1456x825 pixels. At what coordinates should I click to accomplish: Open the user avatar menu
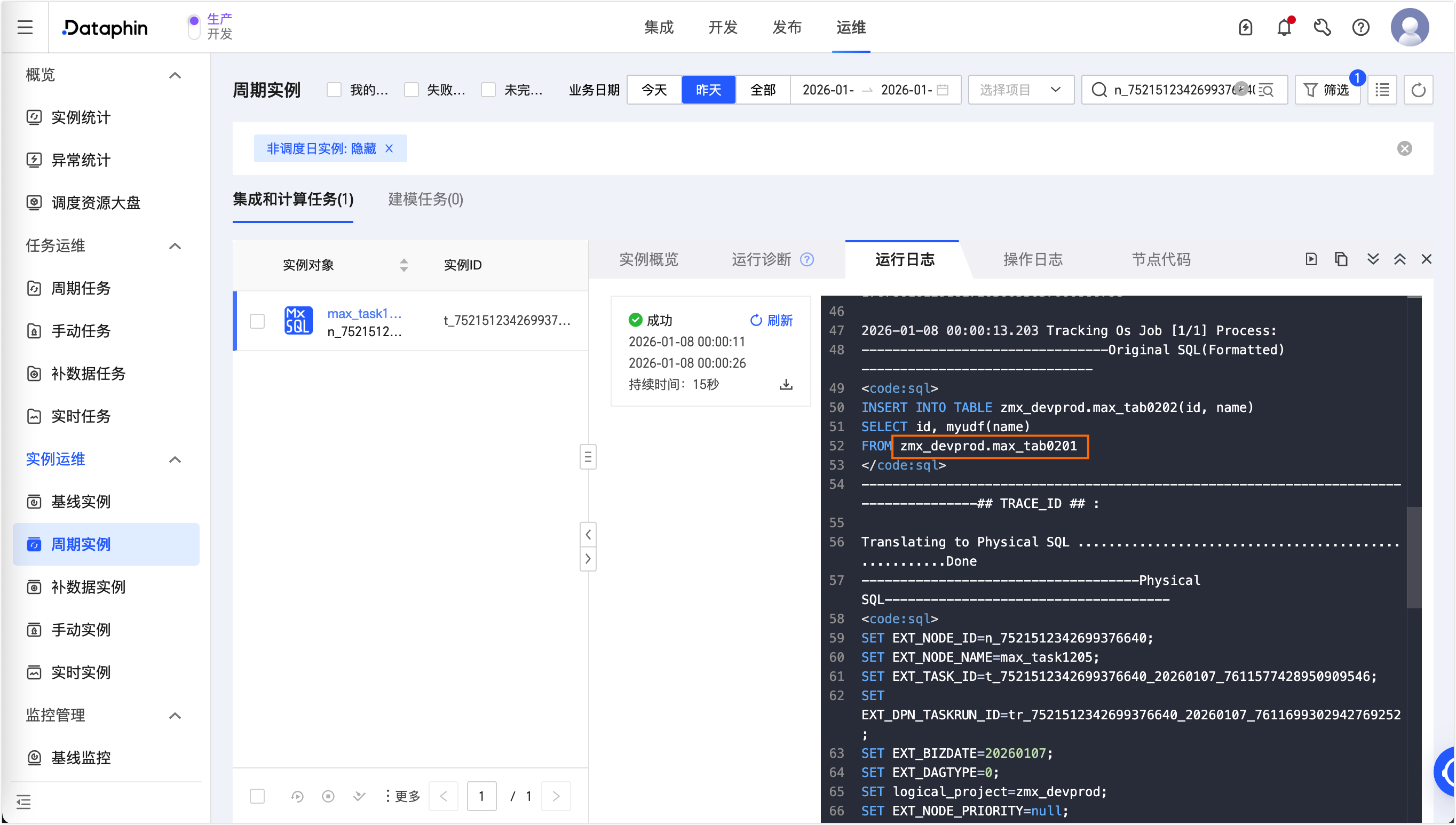(x=1410, y=27)
